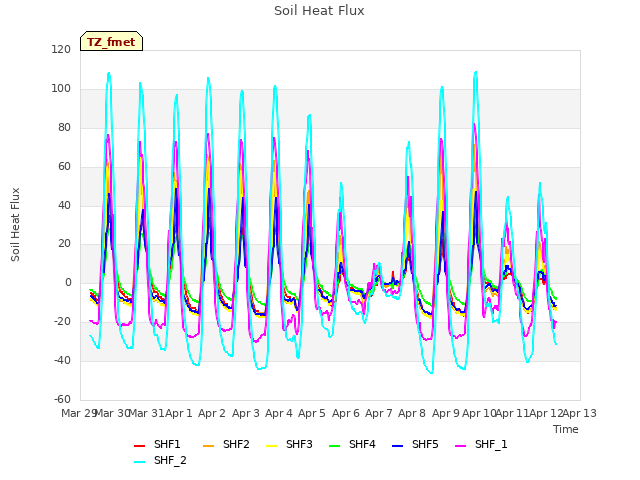Image resolution: width=640 pixels, height=480 pixels.
Task: Click the SHF_2 legend label
Action: click(170, 460)
